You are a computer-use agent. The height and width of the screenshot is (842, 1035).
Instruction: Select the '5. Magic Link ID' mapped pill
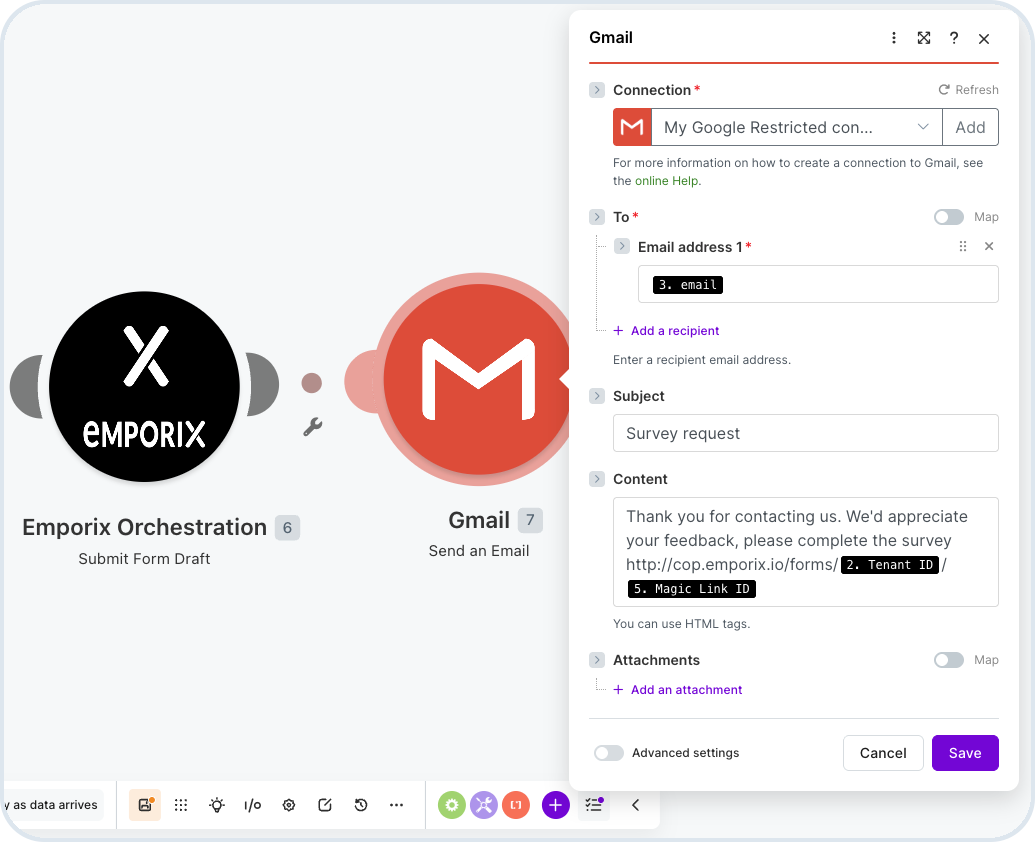point(692,589)
